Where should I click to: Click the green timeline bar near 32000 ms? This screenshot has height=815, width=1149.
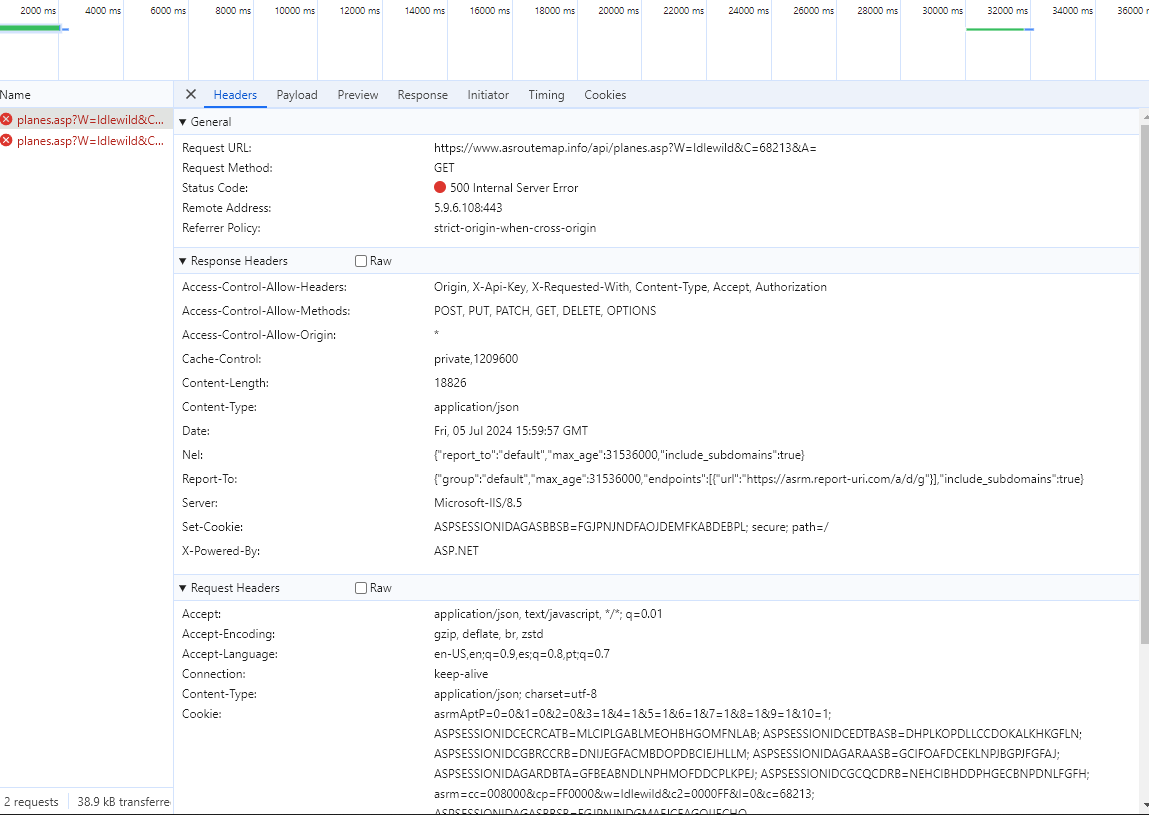995,29
